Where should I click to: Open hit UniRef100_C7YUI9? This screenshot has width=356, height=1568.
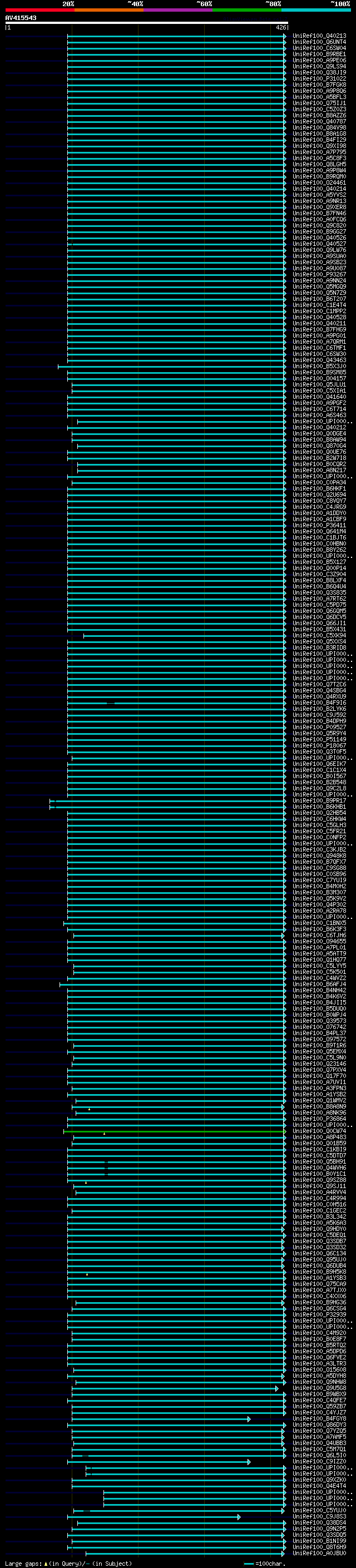point(319,880)
